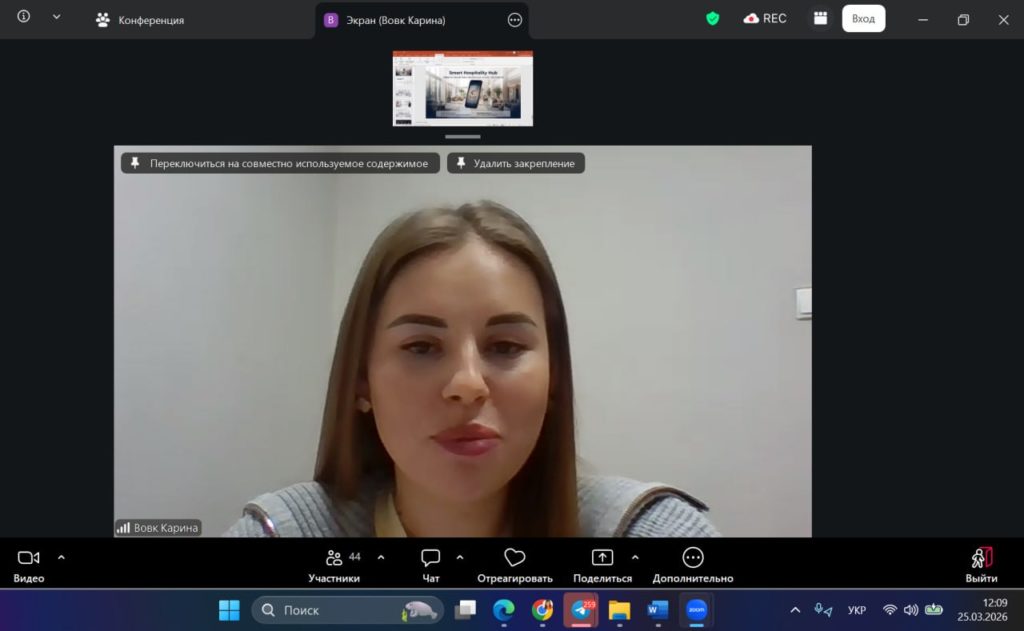Click the shared screen presentation thumbnail
This screenshot has height=631, width=1024.
[x=462, y=89]
